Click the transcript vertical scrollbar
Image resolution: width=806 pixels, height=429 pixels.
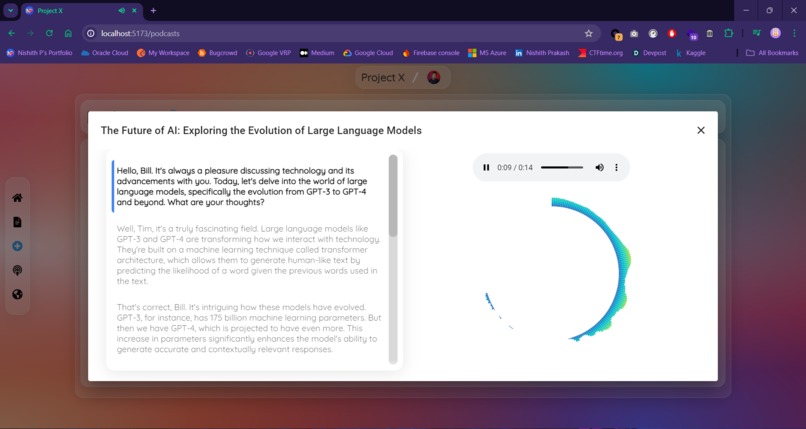pyautogui.click(x=393, y=259)
